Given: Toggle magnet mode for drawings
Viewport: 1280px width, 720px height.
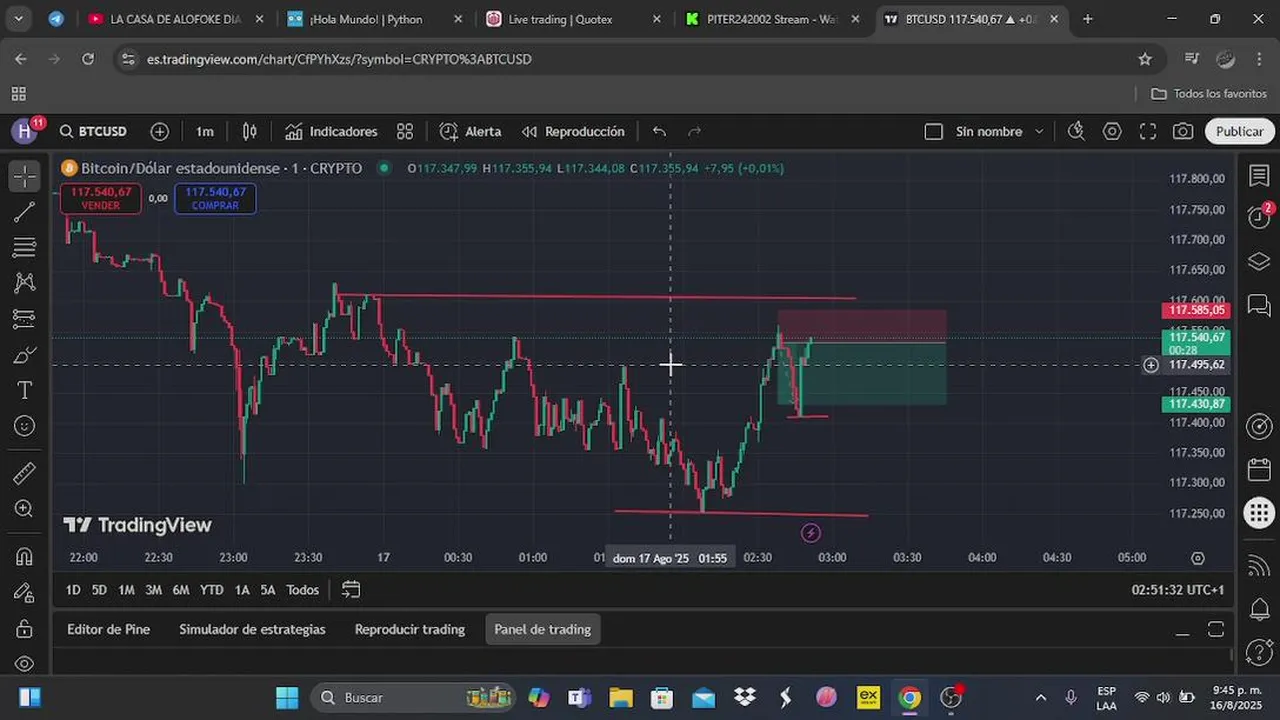Looking at the screenshot, I should (x=25, y=557).
